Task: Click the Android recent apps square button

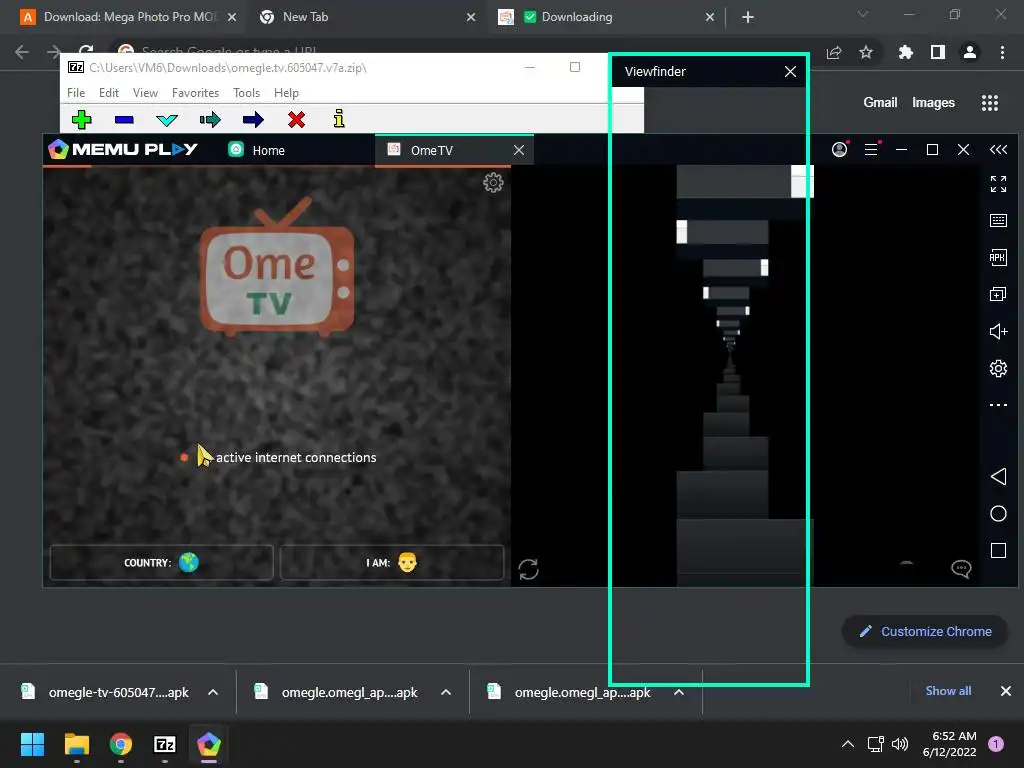Action: (x=998, y=551)
